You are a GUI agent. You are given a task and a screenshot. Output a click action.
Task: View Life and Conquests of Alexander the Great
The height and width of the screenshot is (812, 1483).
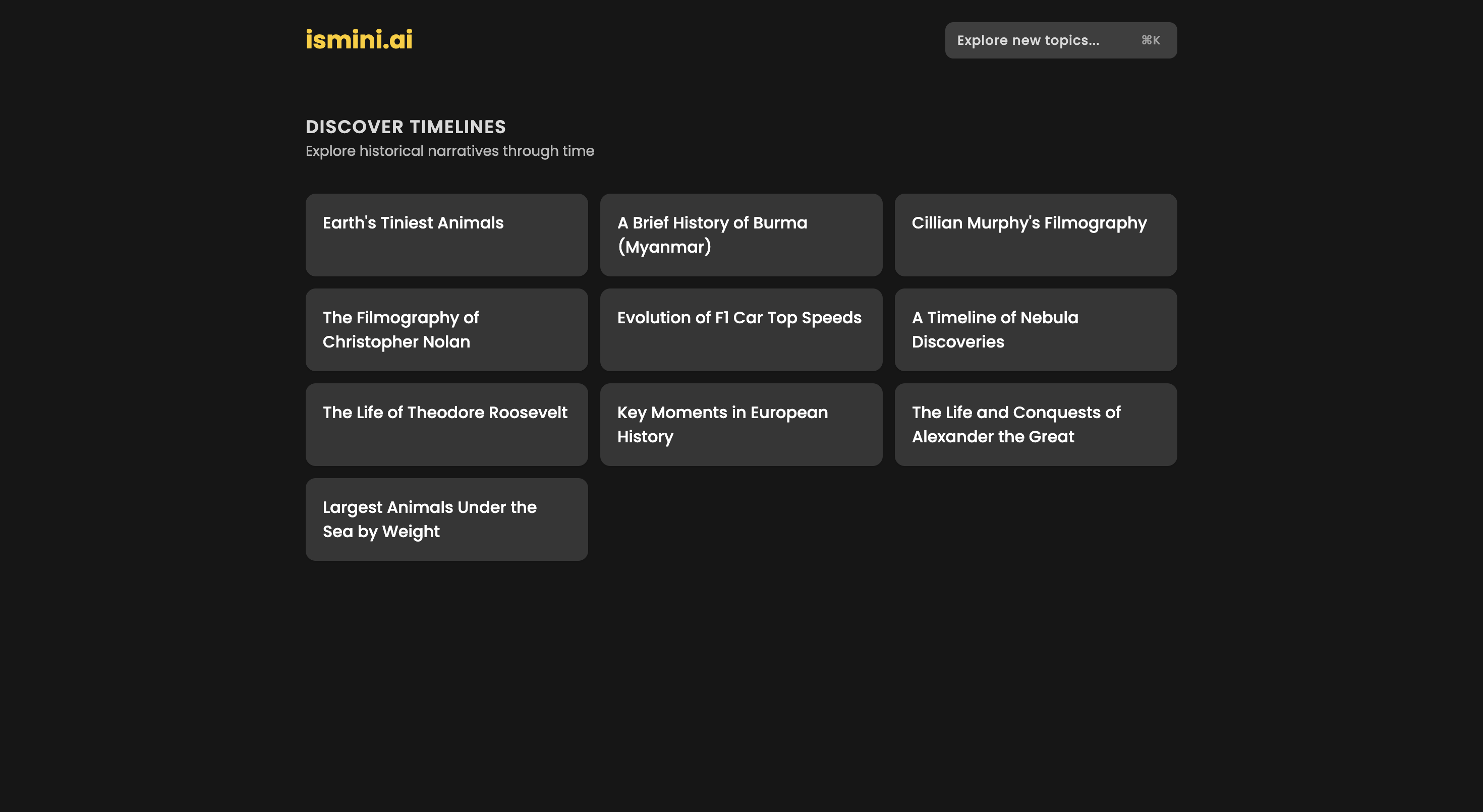[1035, 425]
